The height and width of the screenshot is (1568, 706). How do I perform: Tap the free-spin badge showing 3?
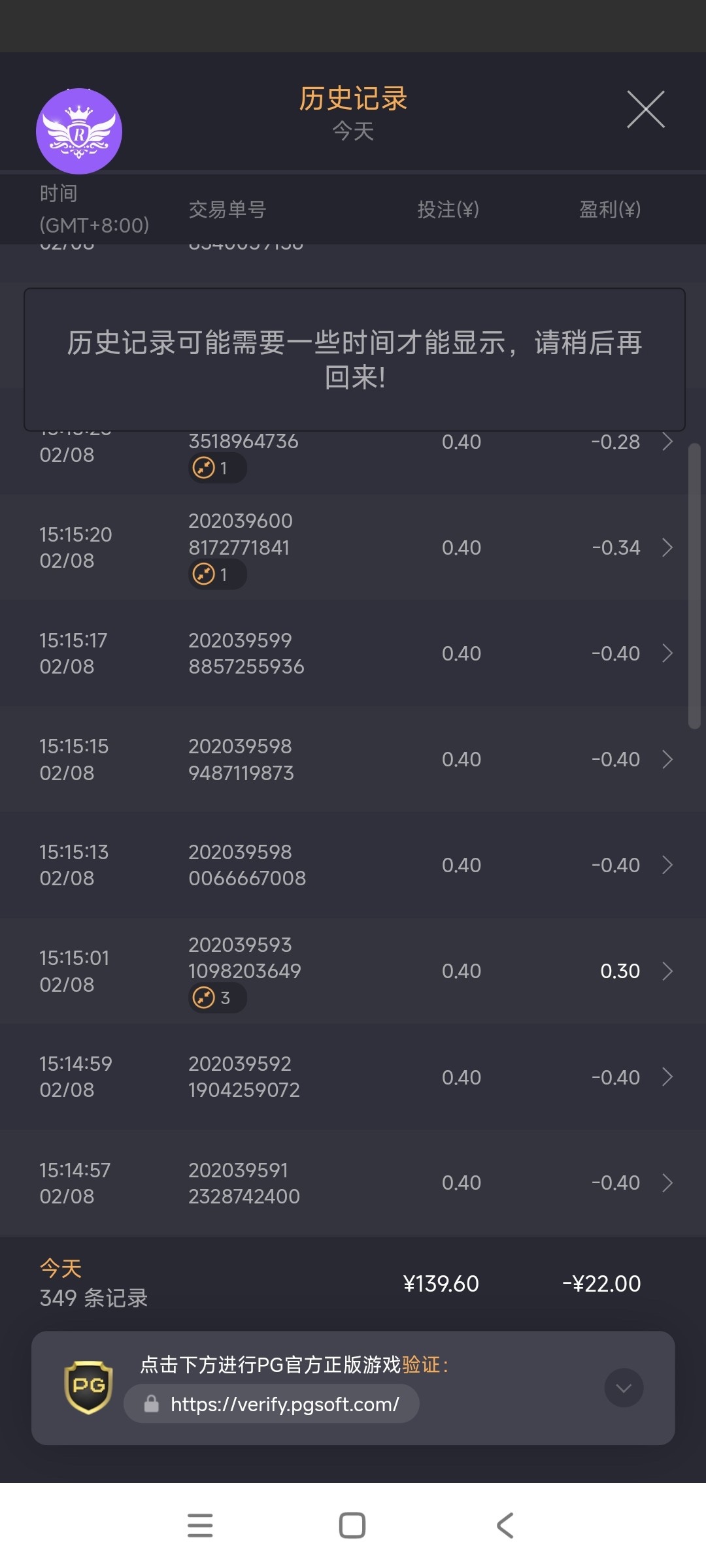216,998
